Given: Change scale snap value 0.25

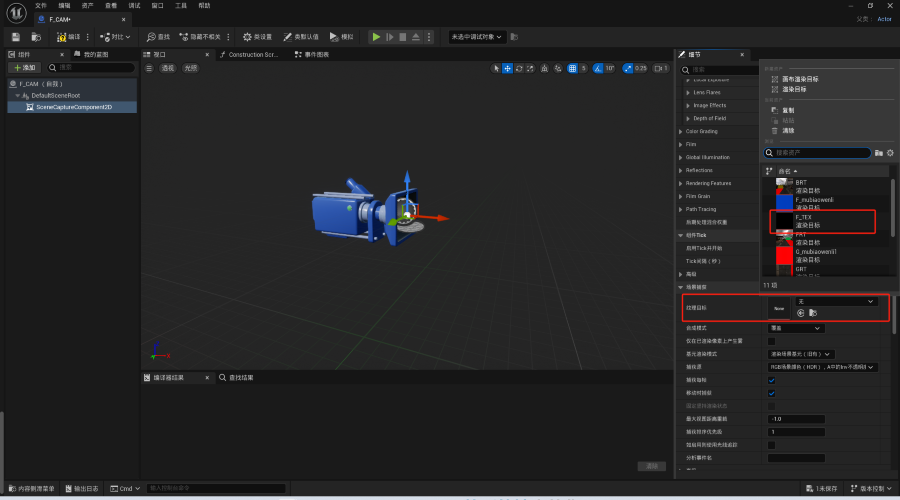Looking at the screenshot, I should pos(641,68).
